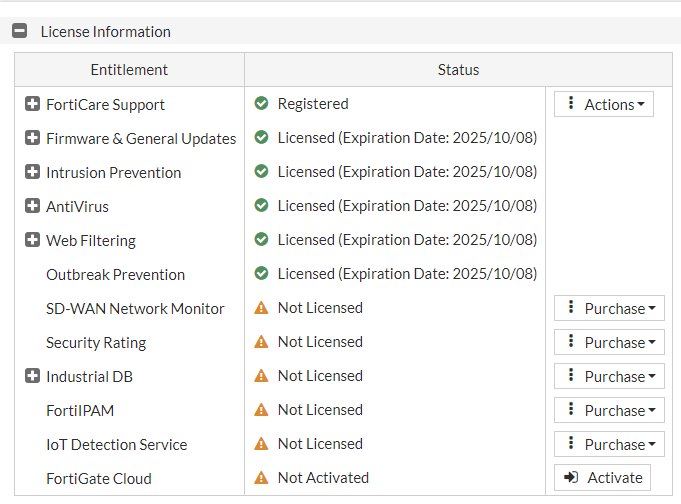Screen dimensions: 681x504
Task: Expand the FortiCare Support entitlement row
Action: (x=32, y=105)
